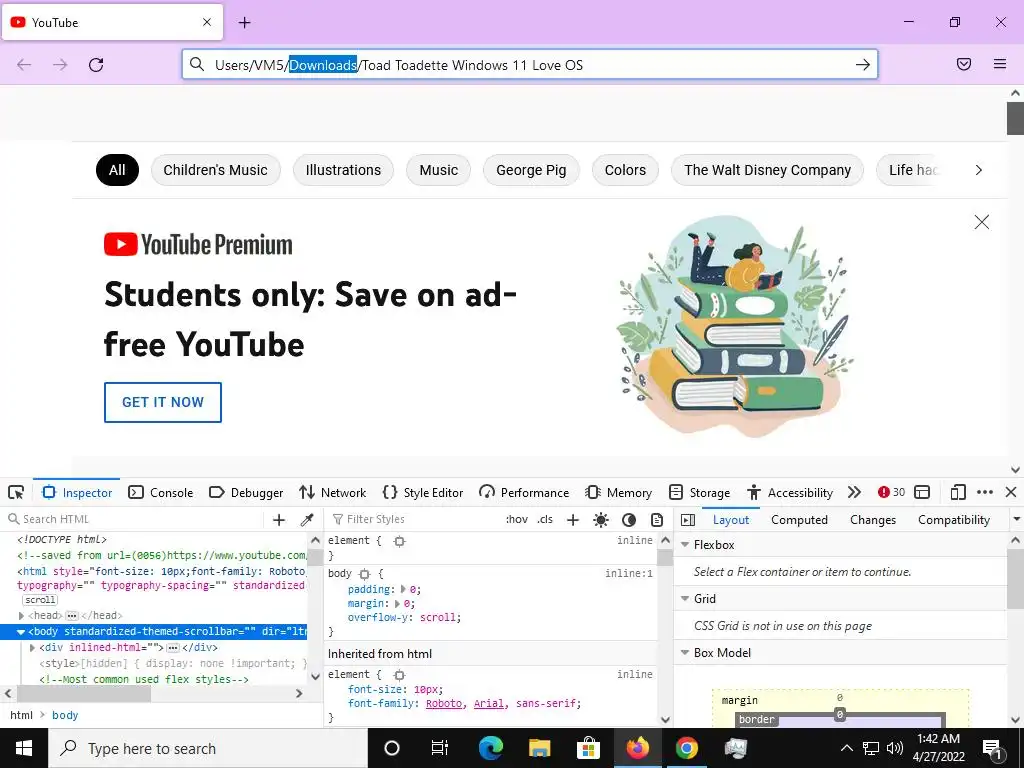Pick a page color with eyedropper

click(x=307, y=520)
